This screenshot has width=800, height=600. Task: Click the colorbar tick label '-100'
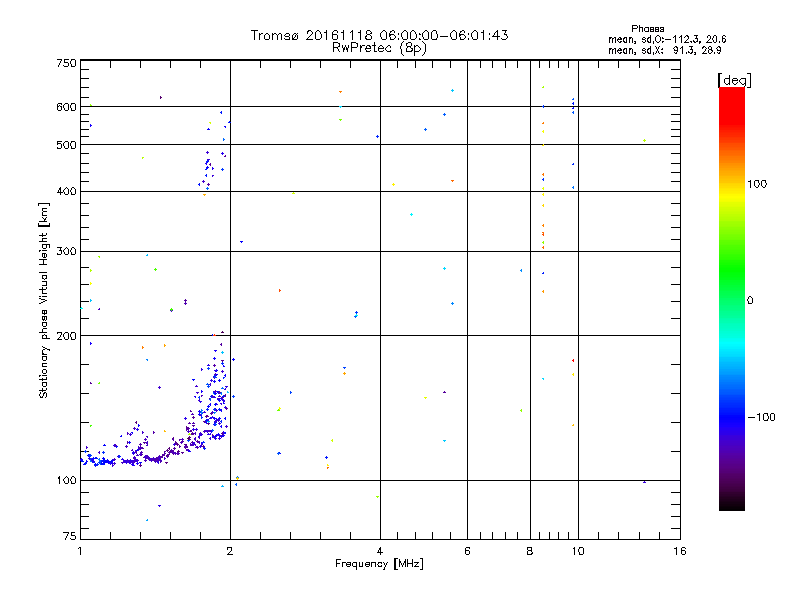click(x=761, y=417)
